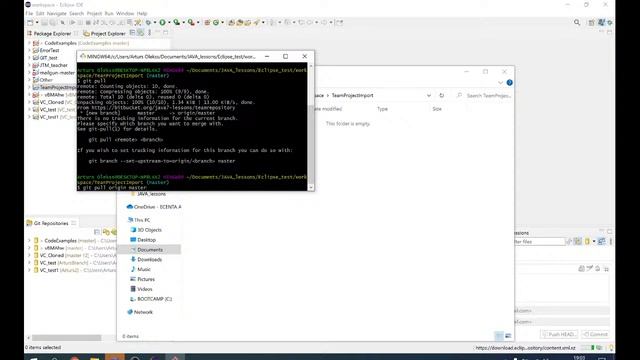
Task: Open the Project menu
Action: [94, 13]
